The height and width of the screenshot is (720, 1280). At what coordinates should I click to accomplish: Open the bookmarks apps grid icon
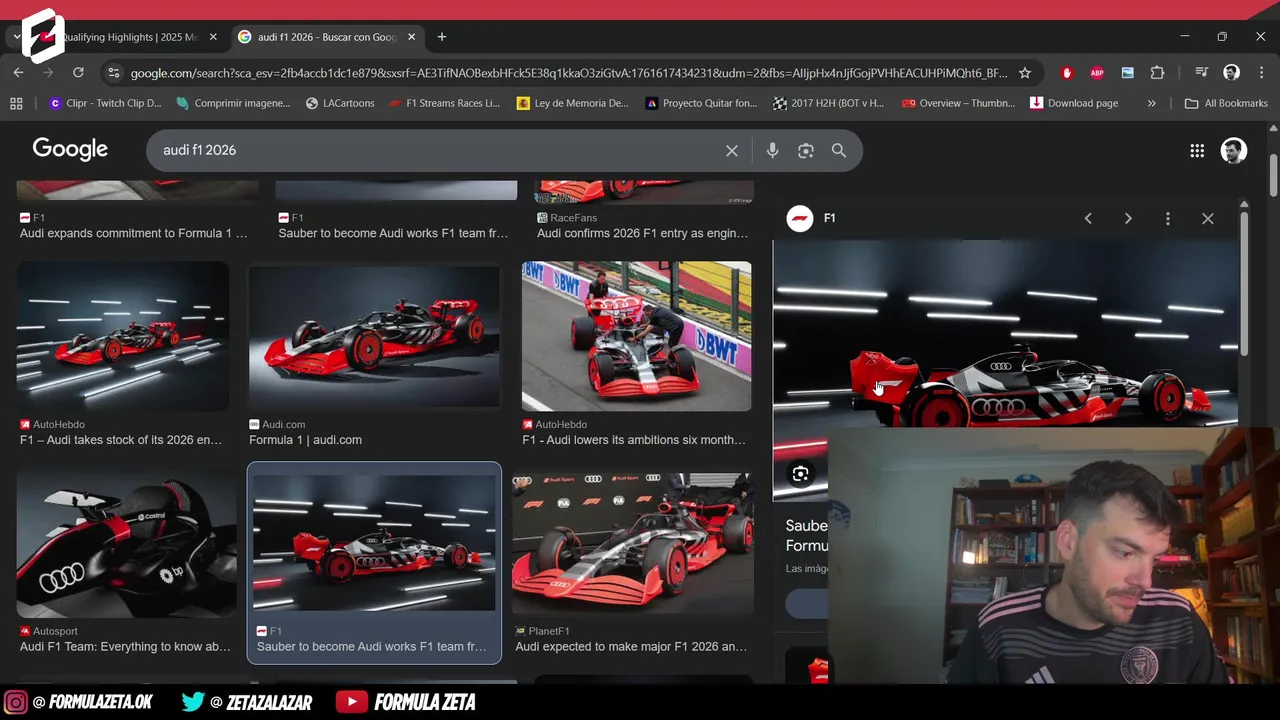point(16,103)
